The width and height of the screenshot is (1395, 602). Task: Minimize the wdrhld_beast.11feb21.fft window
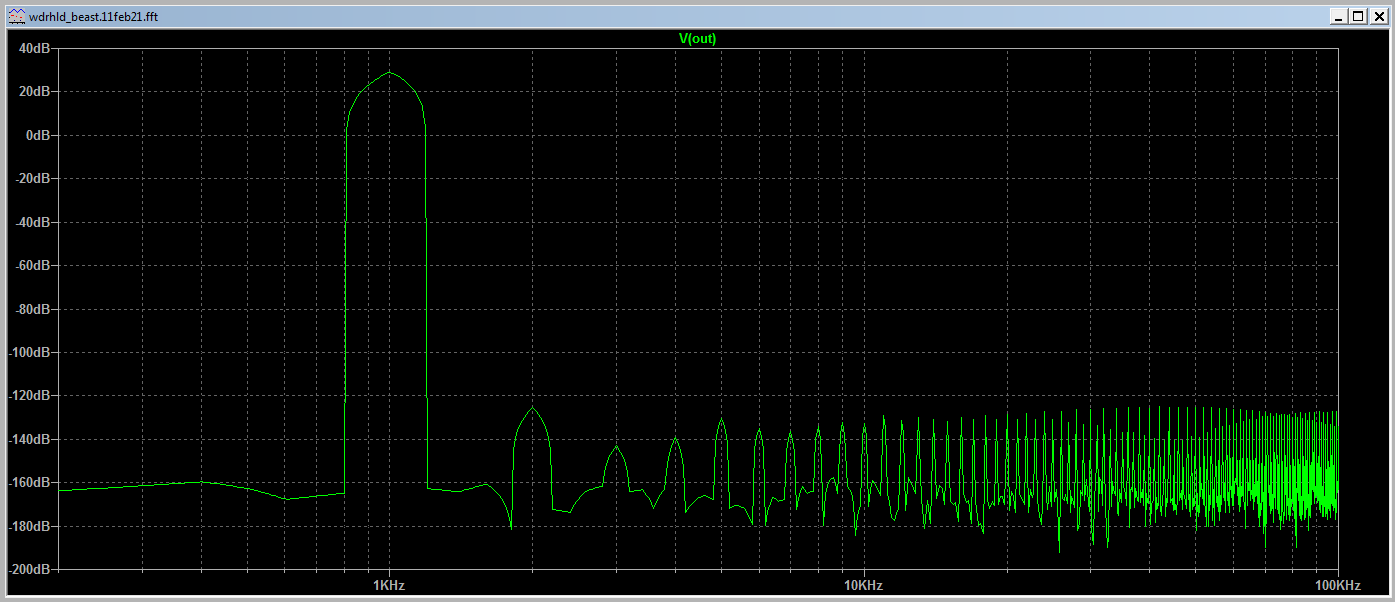tap(1339, 16)
